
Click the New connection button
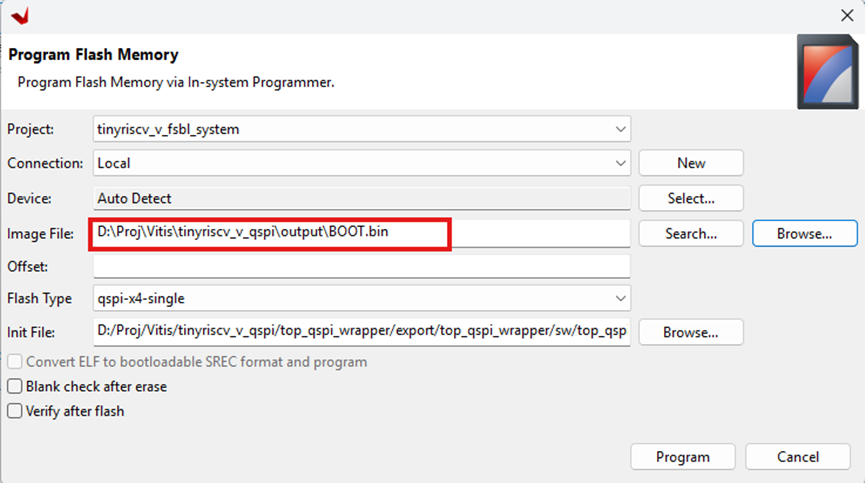(690, 163)
